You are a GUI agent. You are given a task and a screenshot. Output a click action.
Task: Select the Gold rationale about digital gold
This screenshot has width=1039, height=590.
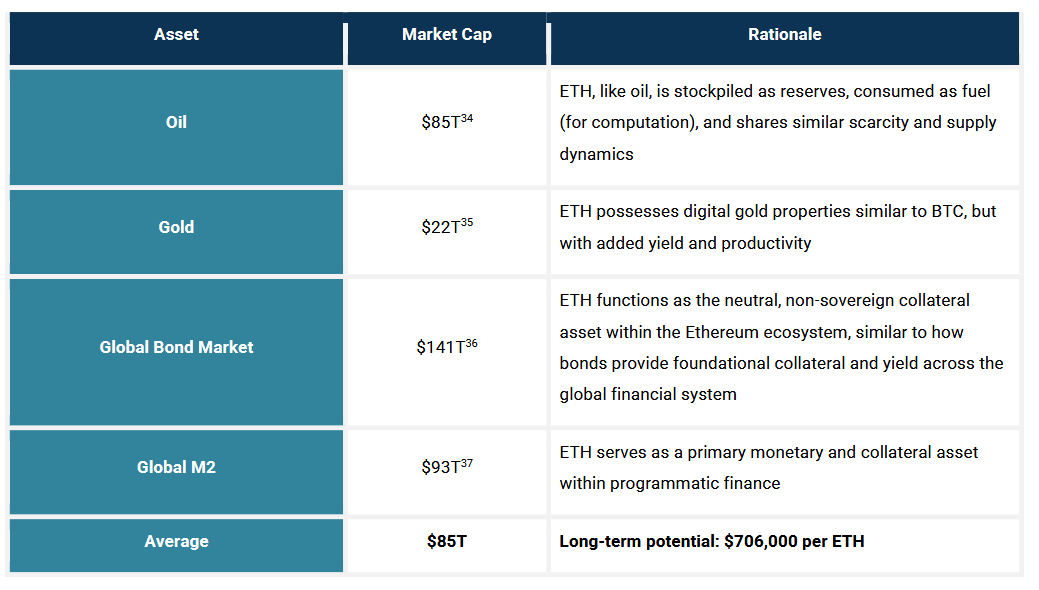pos(778,227)
